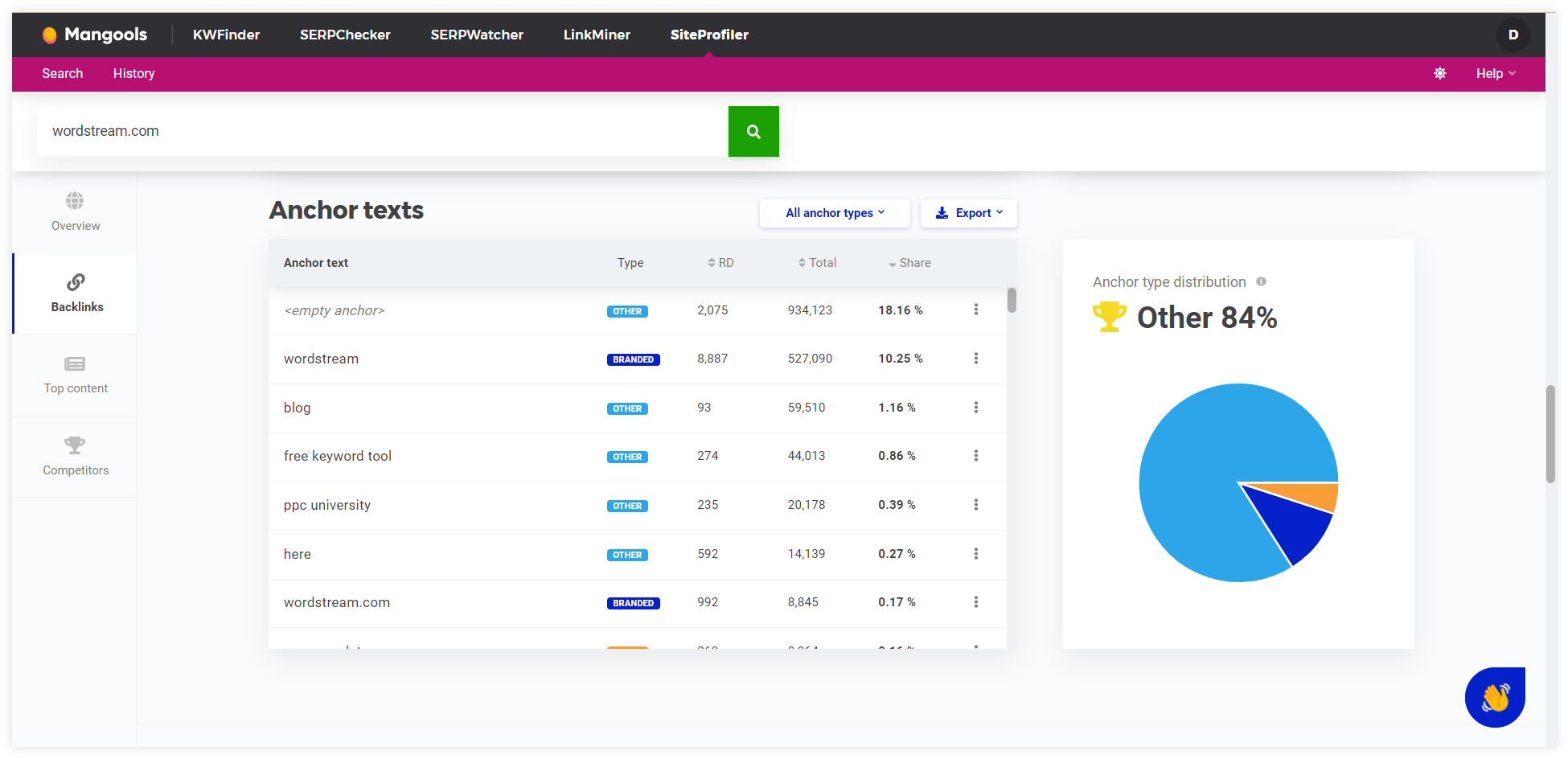Open options for ppc university row
Image resolution: width=1568 pixels, height=759 pixels.
pyautogui.click(x=976, y=505)
